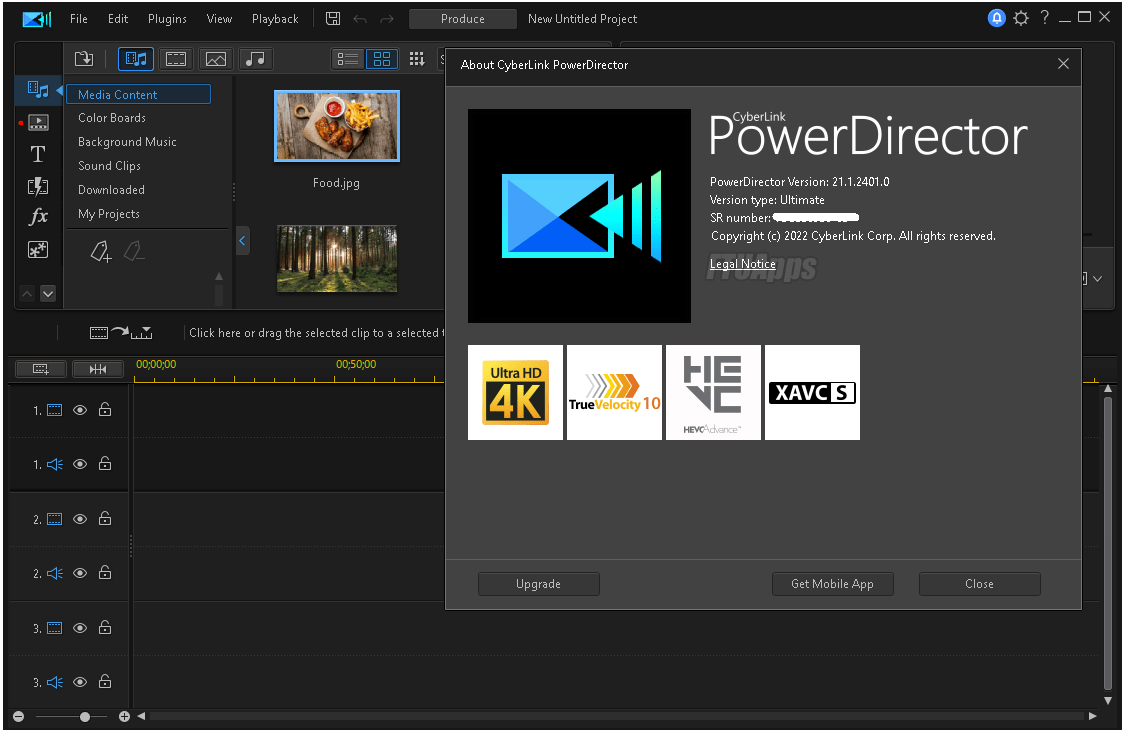Open the Media Room sidebar icon
The width and height of the screenshot is (1123, 732).
coord(38,90)
